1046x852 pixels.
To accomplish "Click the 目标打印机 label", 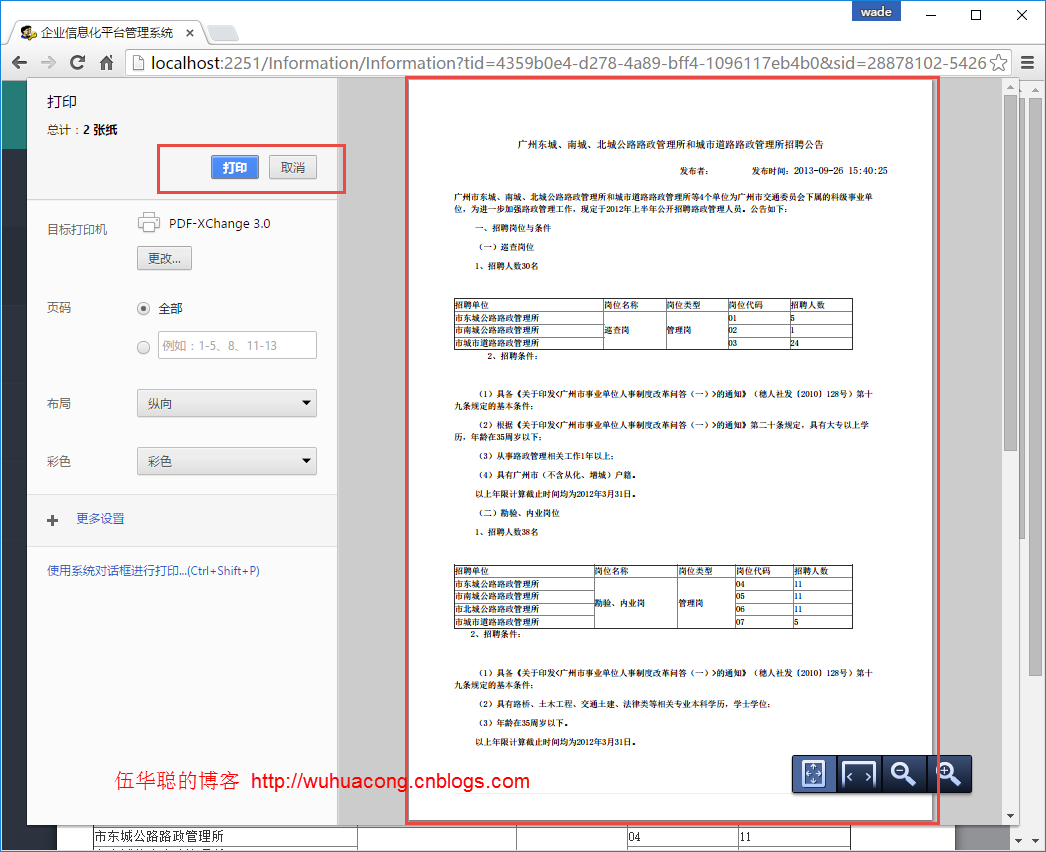I will pos(77,230).
